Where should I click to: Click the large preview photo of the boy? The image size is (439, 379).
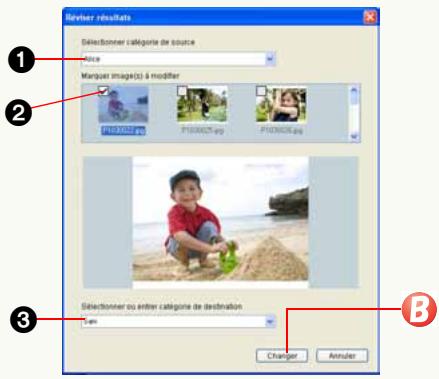(x=220, y=222)
